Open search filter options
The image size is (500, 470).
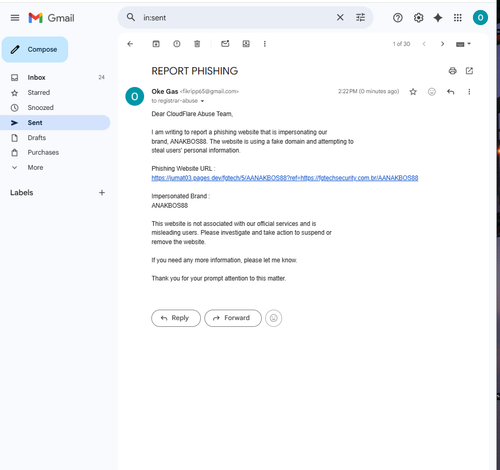pyautogui.click(x=360, y=17)
